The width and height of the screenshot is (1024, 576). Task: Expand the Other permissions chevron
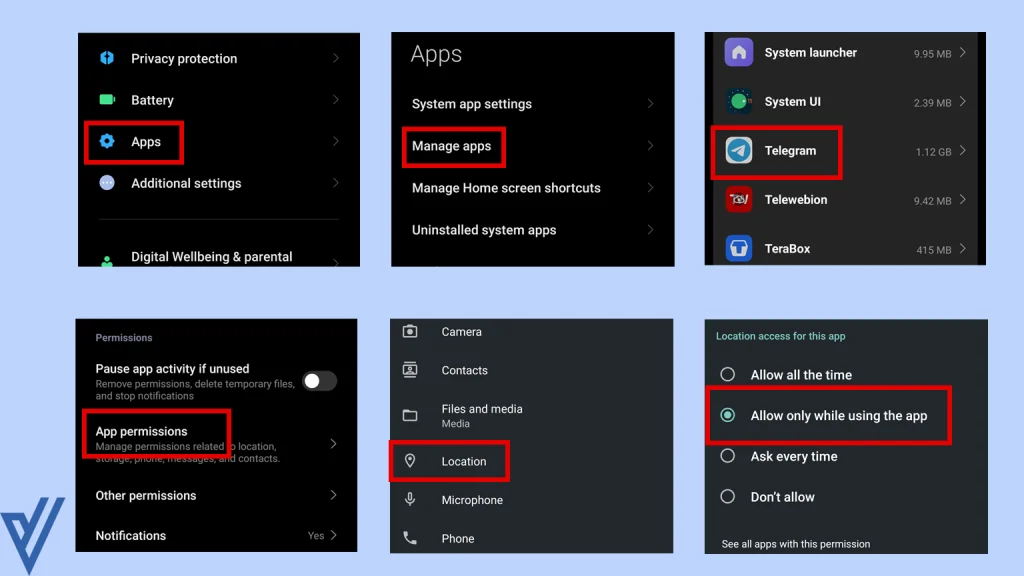tap(333, 495)
